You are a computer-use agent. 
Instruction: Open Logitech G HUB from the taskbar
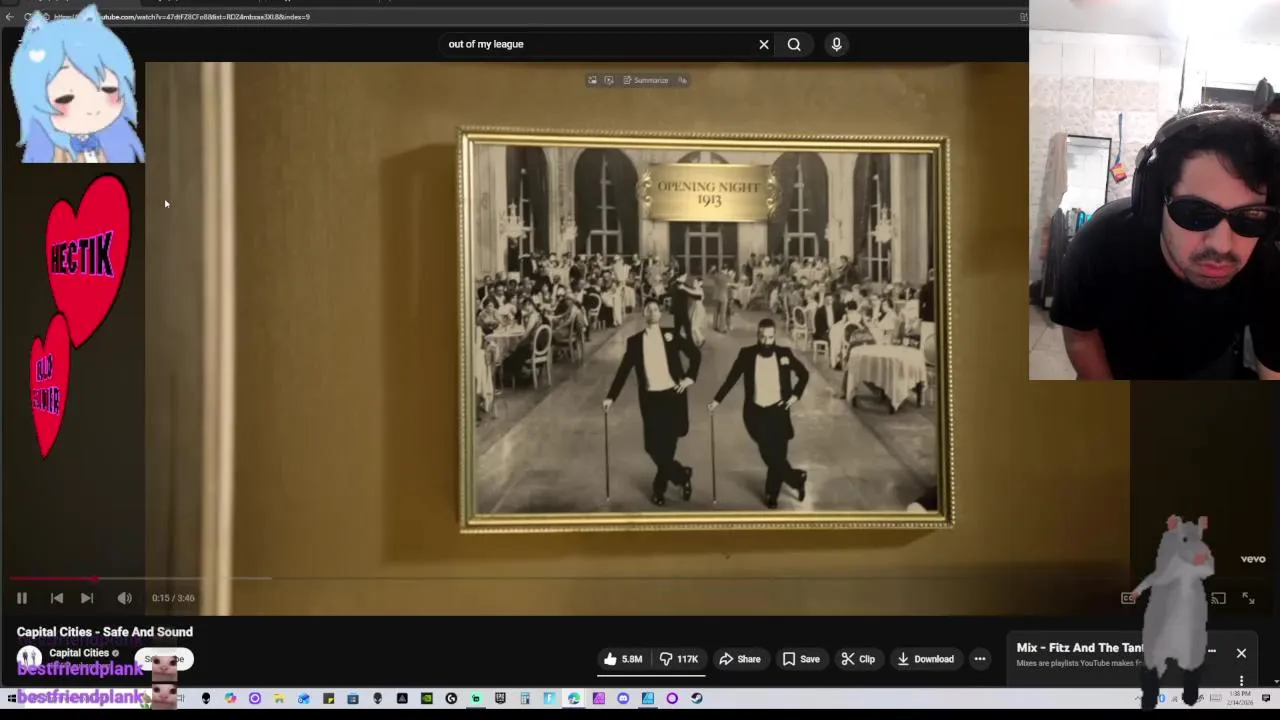tap(451, 698)
